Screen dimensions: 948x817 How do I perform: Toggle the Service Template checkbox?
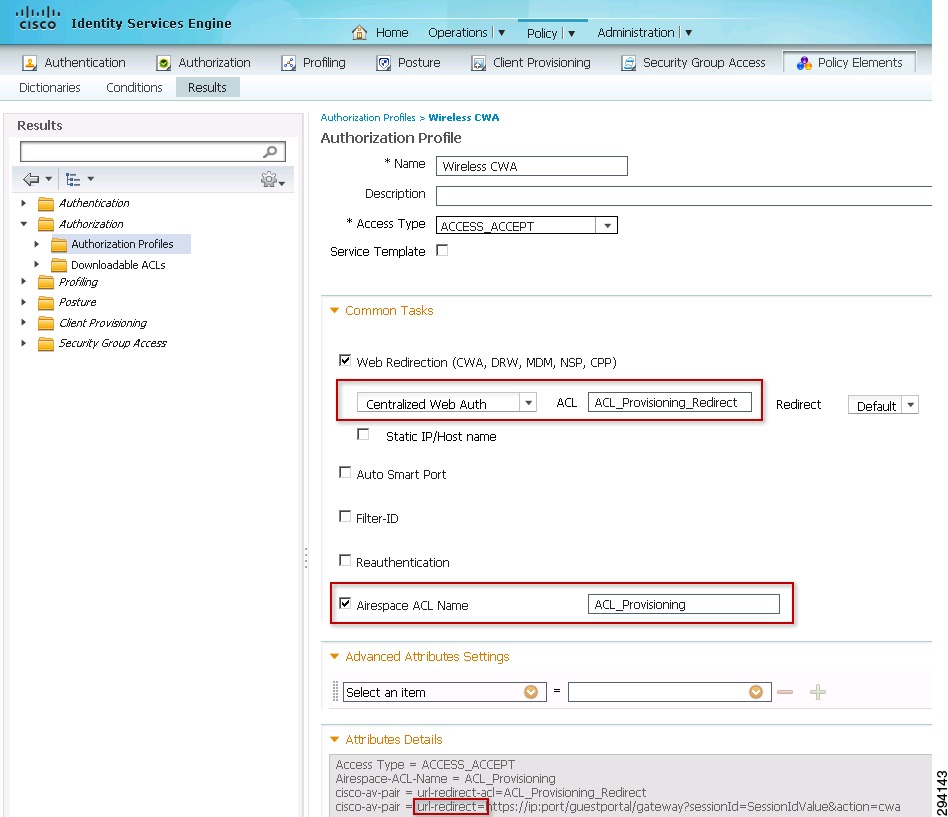pyautogui.click(x=443, y=250)
